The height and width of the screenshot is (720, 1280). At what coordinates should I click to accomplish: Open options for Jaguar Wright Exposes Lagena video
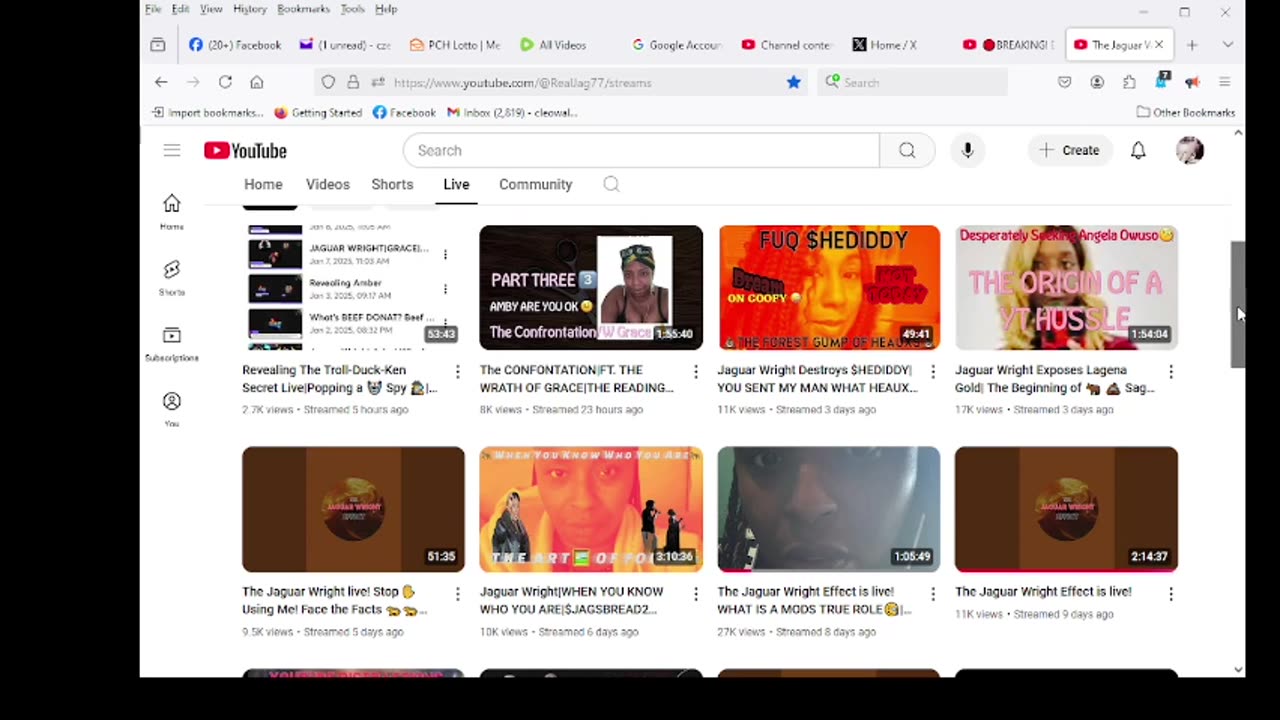[1171, 371]
